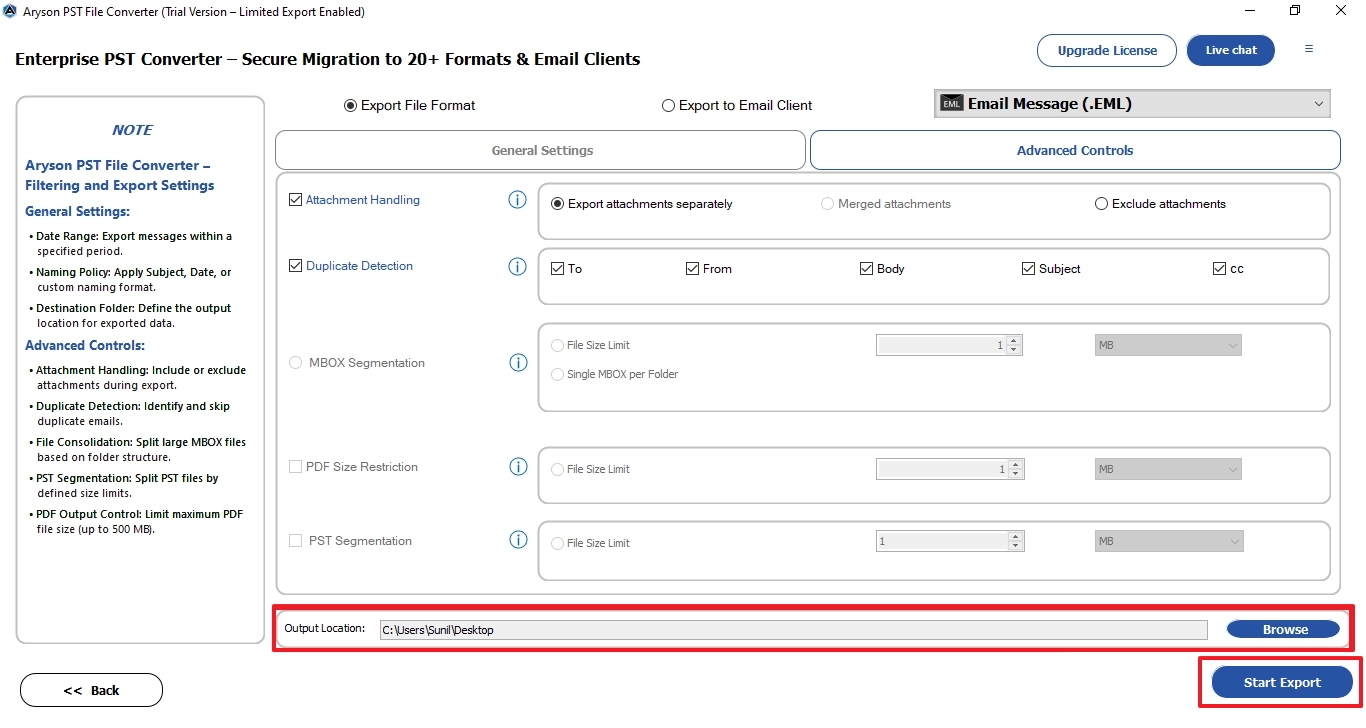Select Export attachments separately option

point(558,204)
